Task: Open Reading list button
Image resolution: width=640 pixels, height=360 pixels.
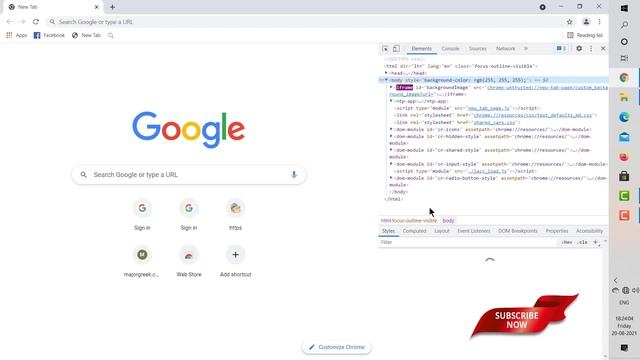Action: pos(585,36)
